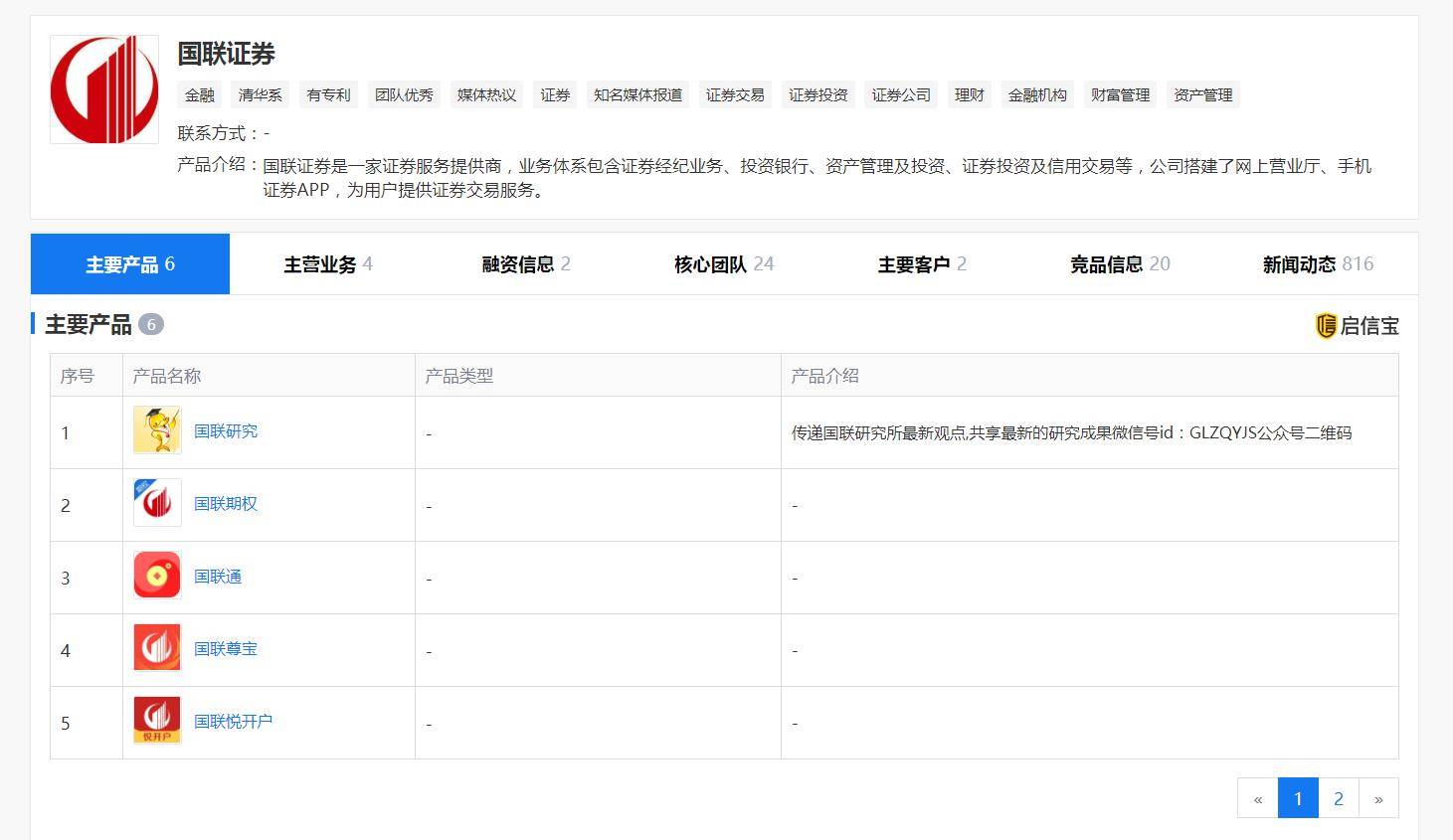The width and height of the screenshot is (1453, 840).
Task: Click the 团队优秀 tag
Action: [x=404, y=95]
